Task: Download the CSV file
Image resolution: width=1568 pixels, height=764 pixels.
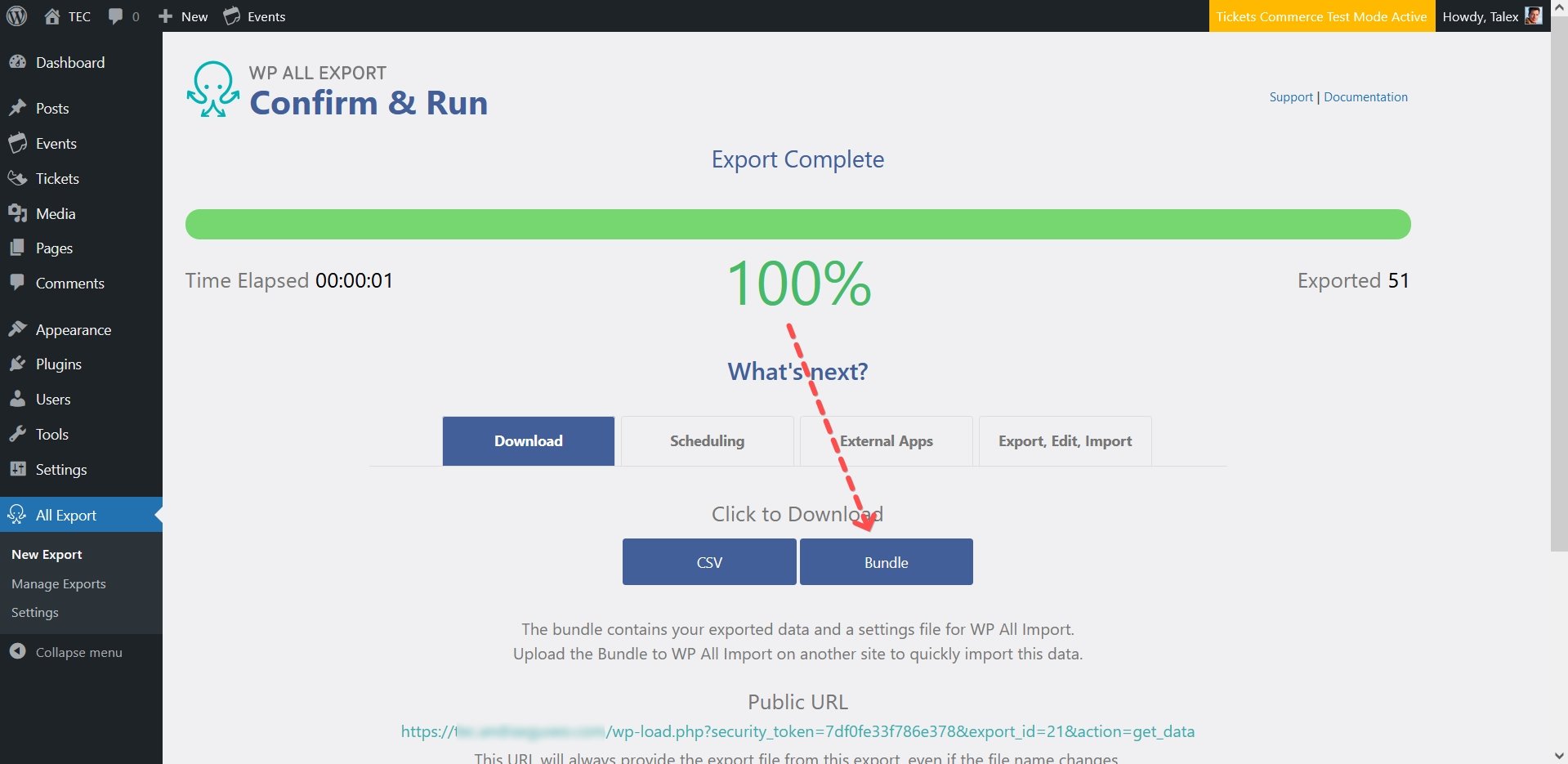Action: point(708,561)
